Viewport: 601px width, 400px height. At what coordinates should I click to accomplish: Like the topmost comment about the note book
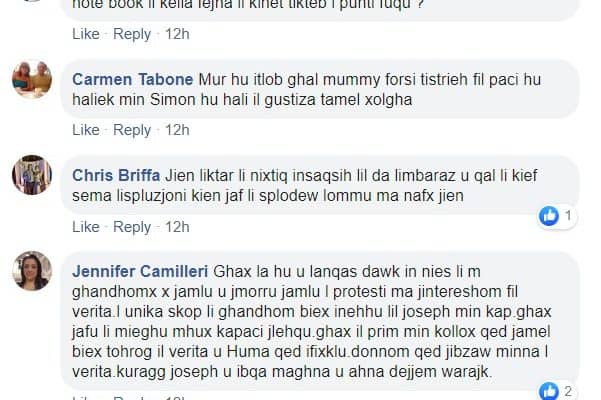coord(86,34)
